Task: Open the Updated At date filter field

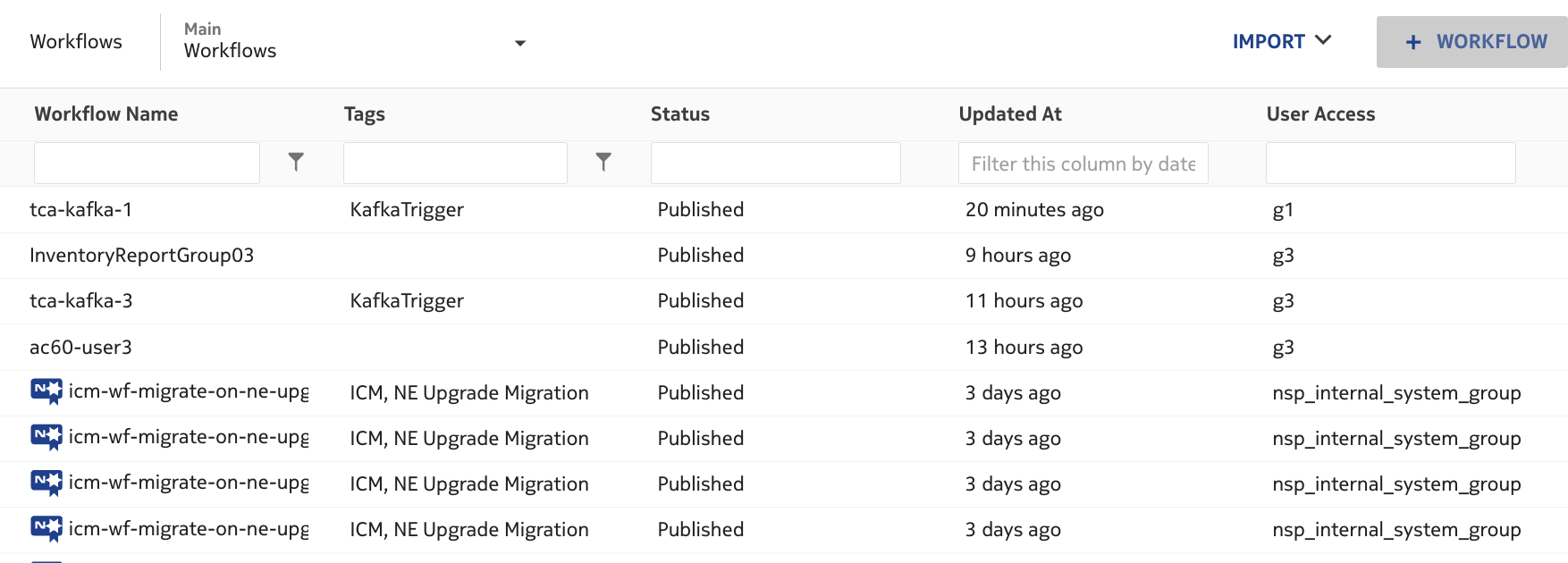Action: tap(1083, 164)
